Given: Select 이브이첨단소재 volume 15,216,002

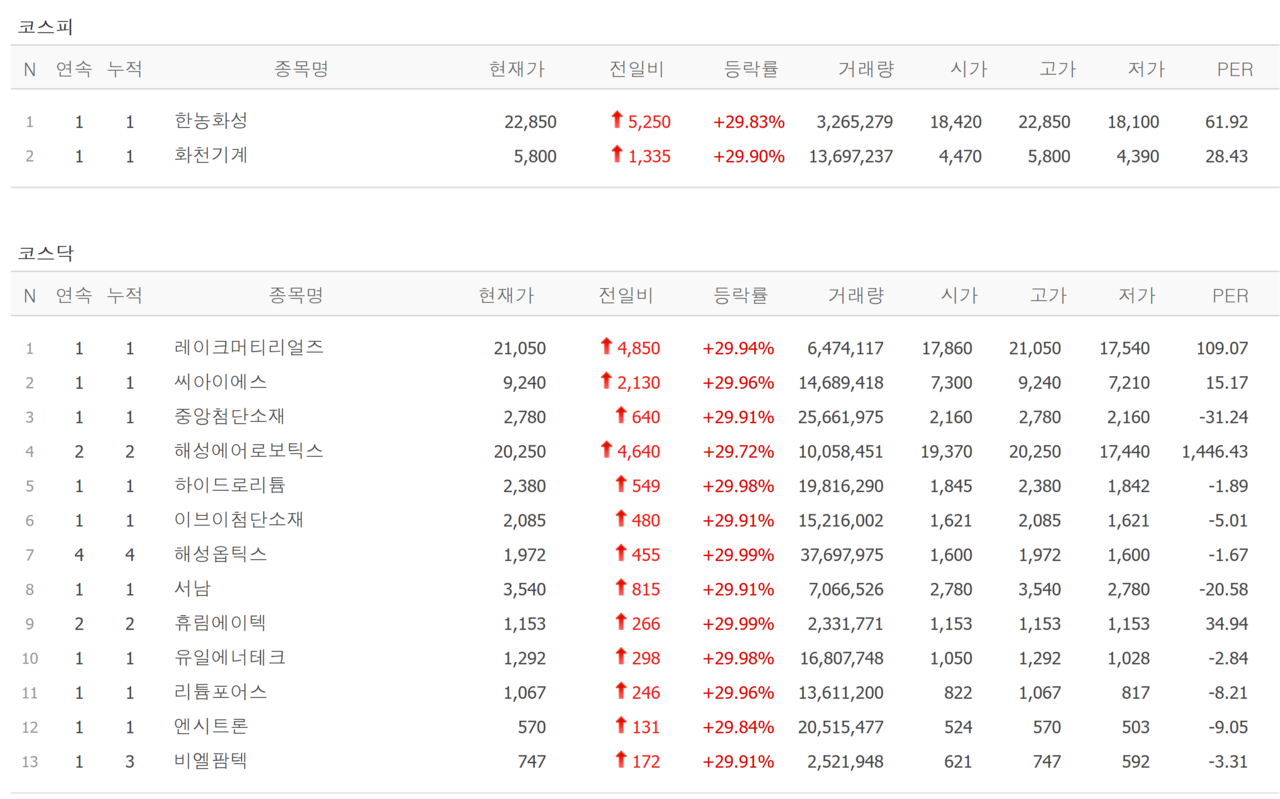Looking at the screenshot, I should pyautogui.click(x=841, y=520).
